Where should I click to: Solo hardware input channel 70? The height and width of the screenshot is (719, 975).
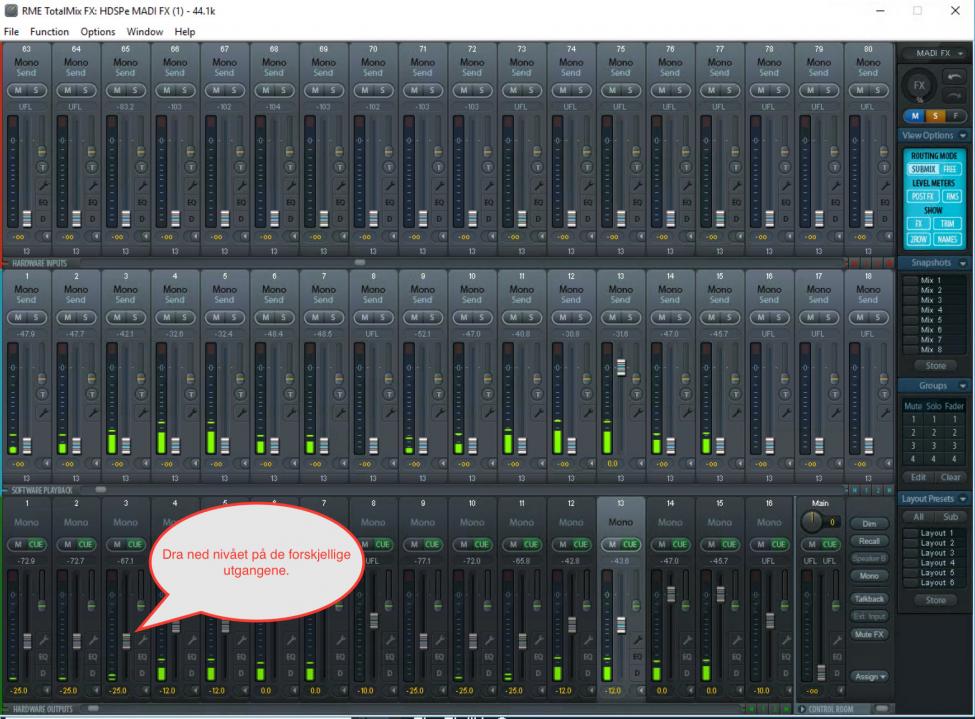click(x=382, y=91)
